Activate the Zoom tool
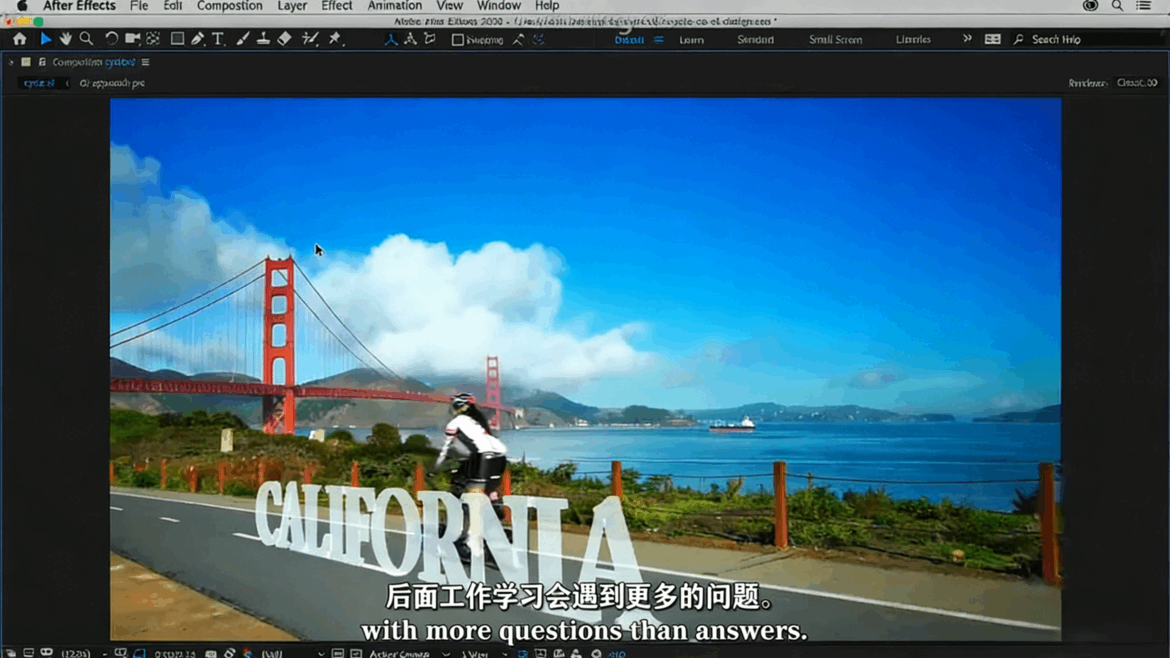The height and width of the screenshot is (658, 1170). pos(87,38)
